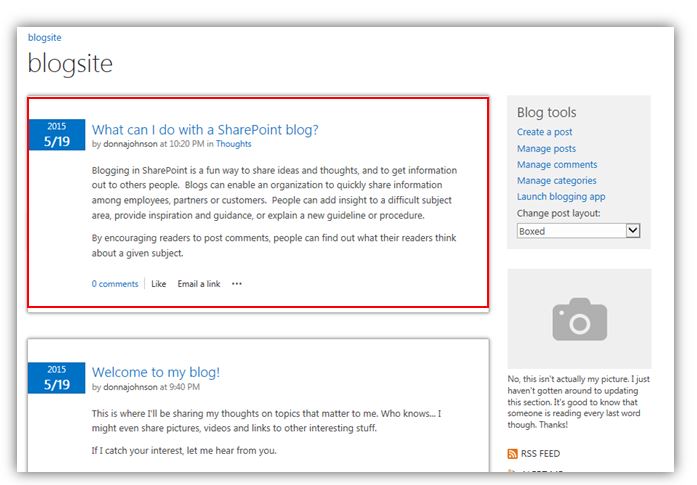Click the 5/19 date tile of Welcome post
The height and width of the screenshot is (485, 697).
pyautogui.click(x=57, y=378)
